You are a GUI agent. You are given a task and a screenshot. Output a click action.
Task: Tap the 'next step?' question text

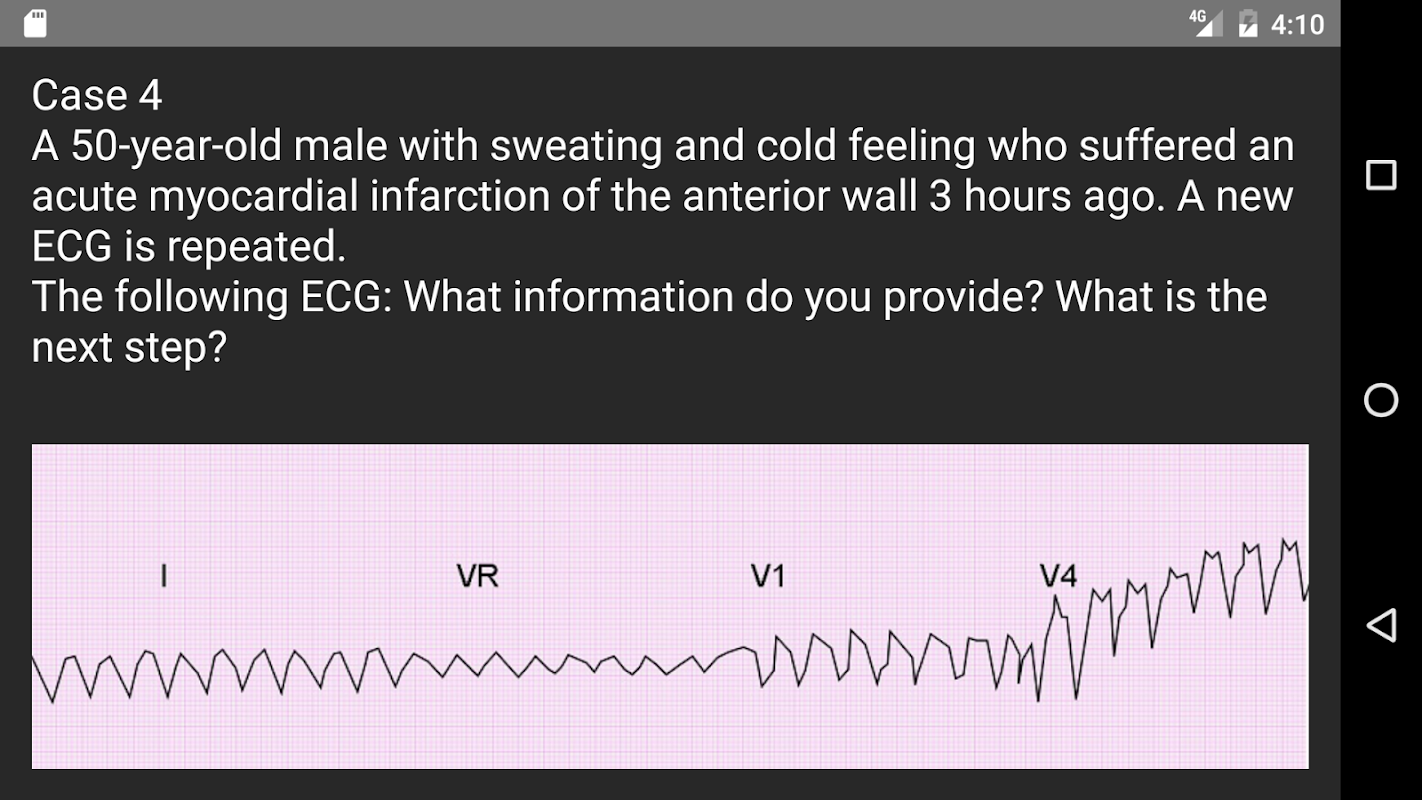point(129,347)
